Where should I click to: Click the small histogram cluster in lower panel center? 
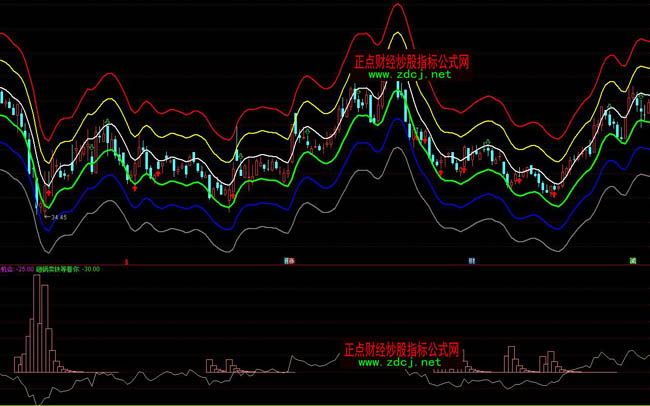(216, 366)
